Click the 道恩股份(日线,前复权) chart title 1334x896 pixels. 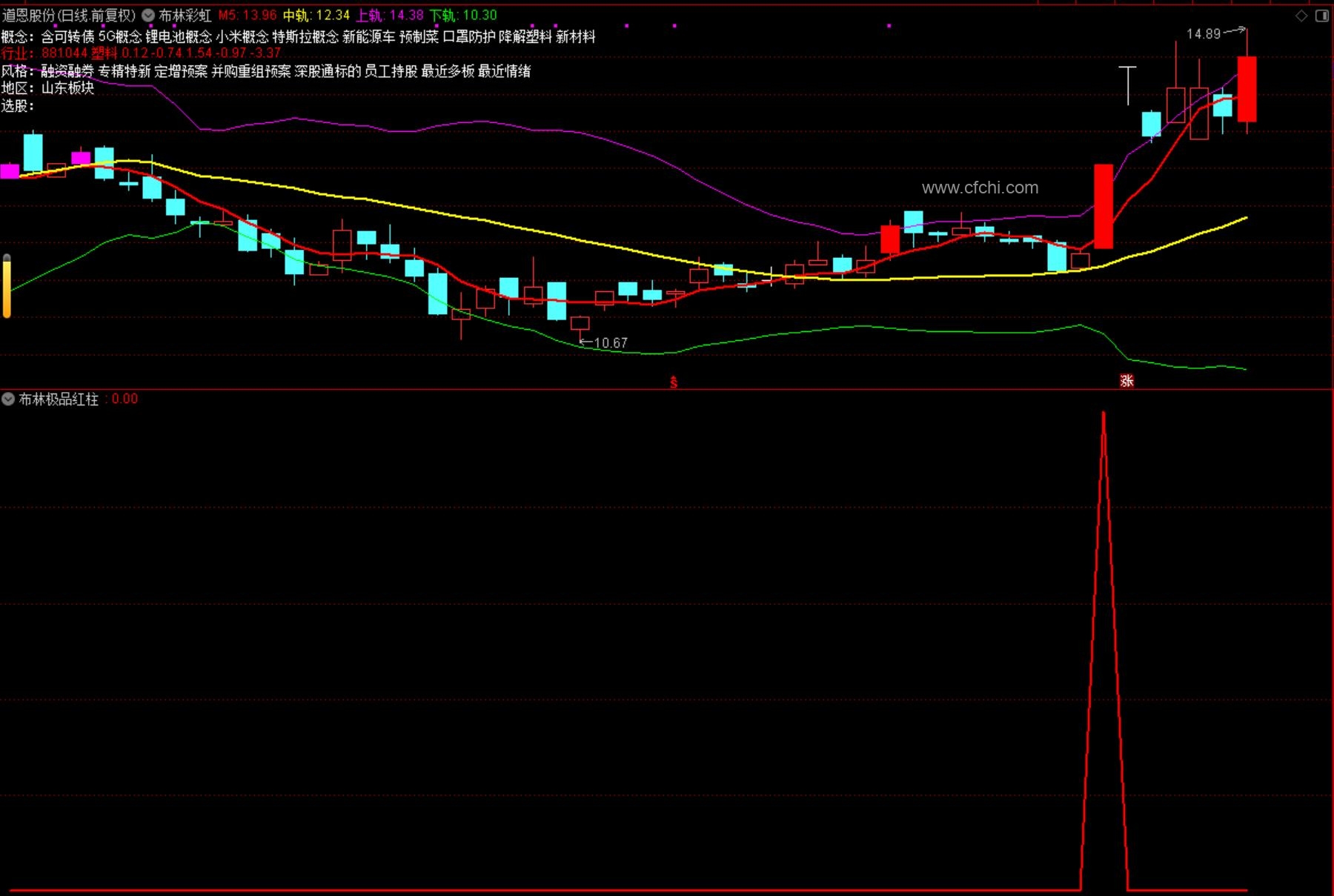69,16
